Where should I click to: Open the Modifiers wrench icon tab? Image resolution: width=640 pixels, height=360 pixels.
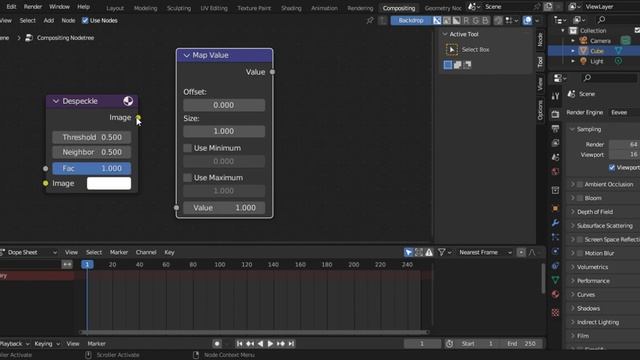[x=555, y=223]
